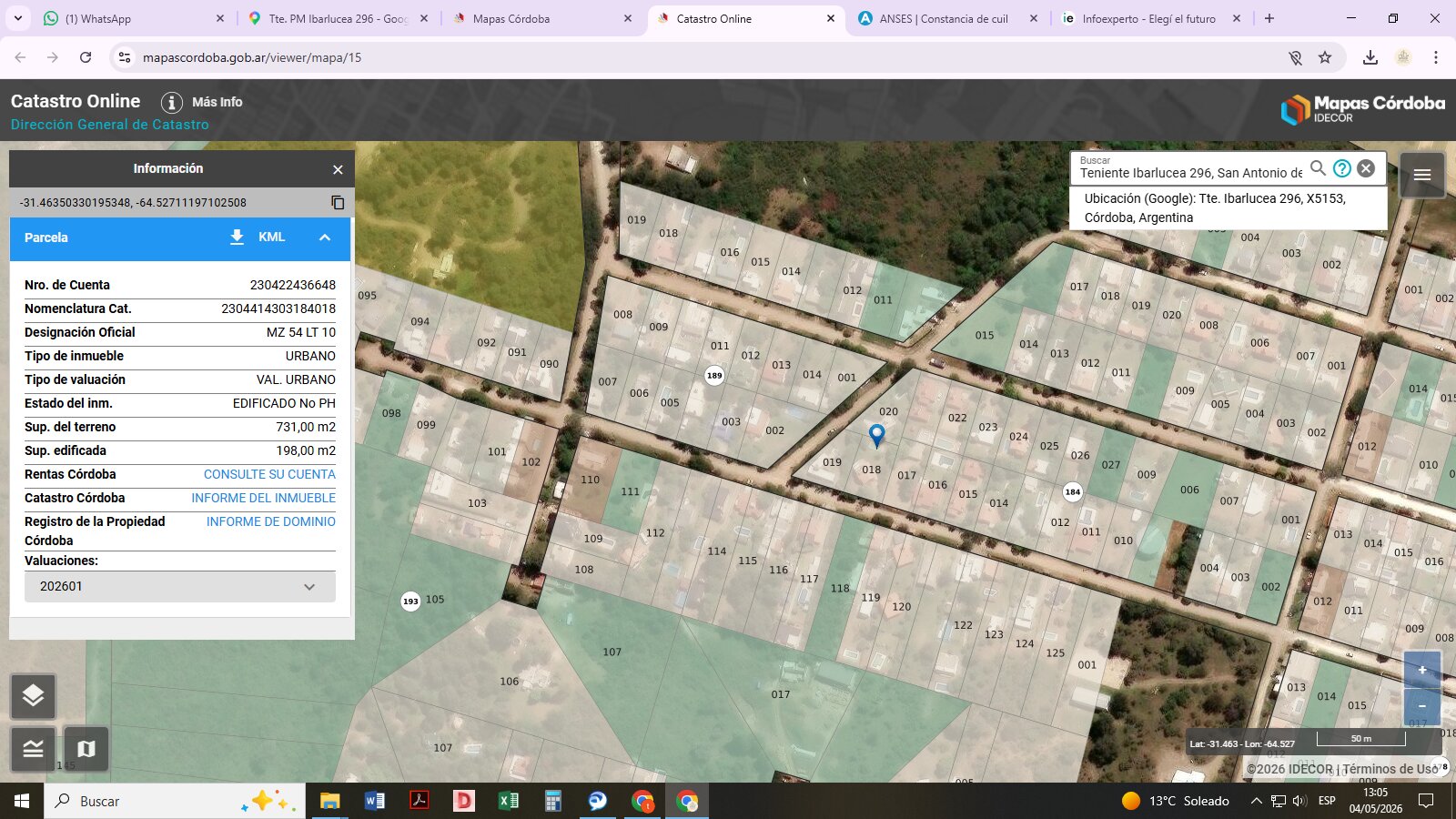The image size is (1456, 819).
Task: Copy coordinates with the copy icon
Action: (x=338, y=202)
